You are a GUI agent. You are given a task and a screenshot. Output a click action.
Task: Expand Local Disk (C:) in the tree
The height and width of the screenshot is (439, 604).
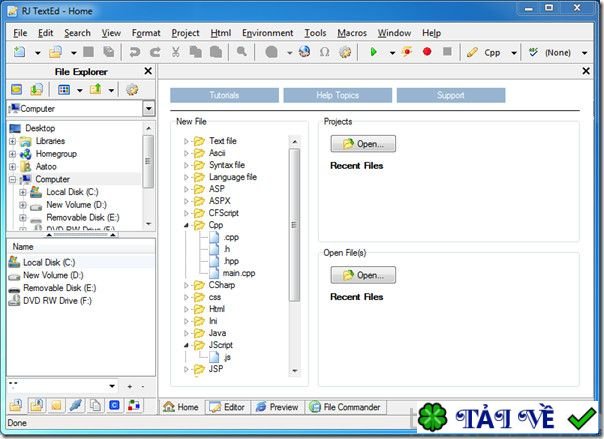coord(23,192)
